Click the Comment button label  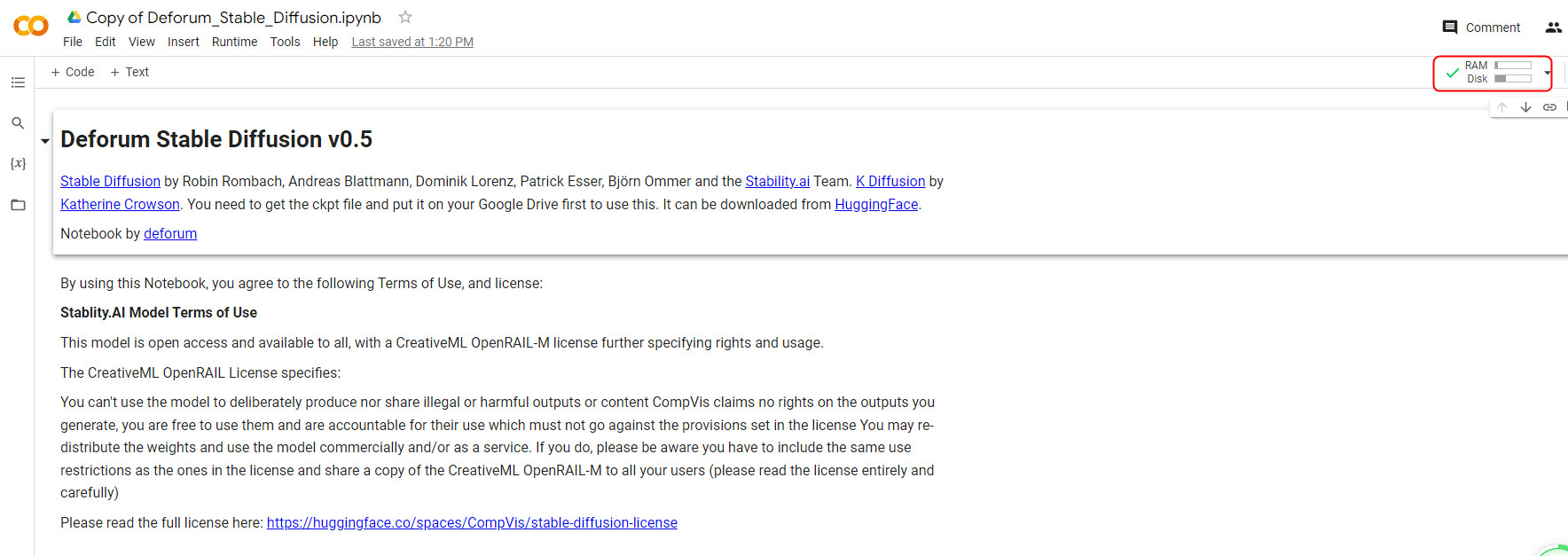1493,27
